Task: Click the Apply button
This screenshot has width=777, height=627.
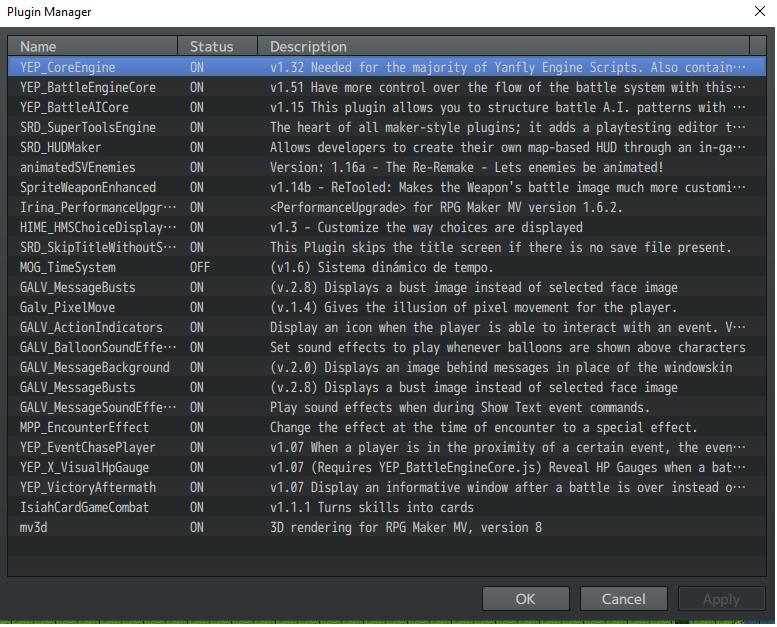Action: pyautogui.click(x=722, y=599)
